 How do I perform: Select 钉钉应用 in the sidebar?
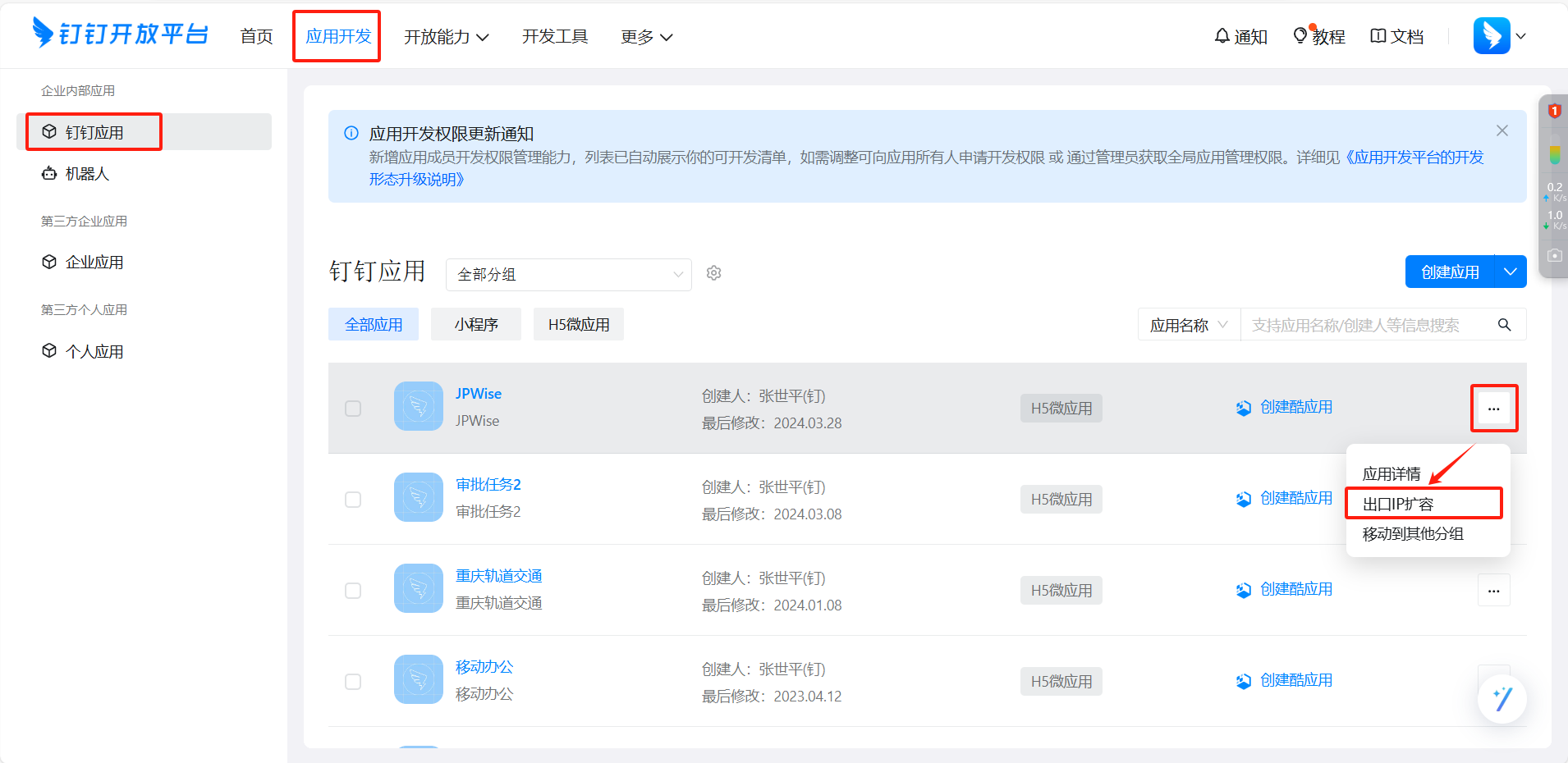click(144, 132)
